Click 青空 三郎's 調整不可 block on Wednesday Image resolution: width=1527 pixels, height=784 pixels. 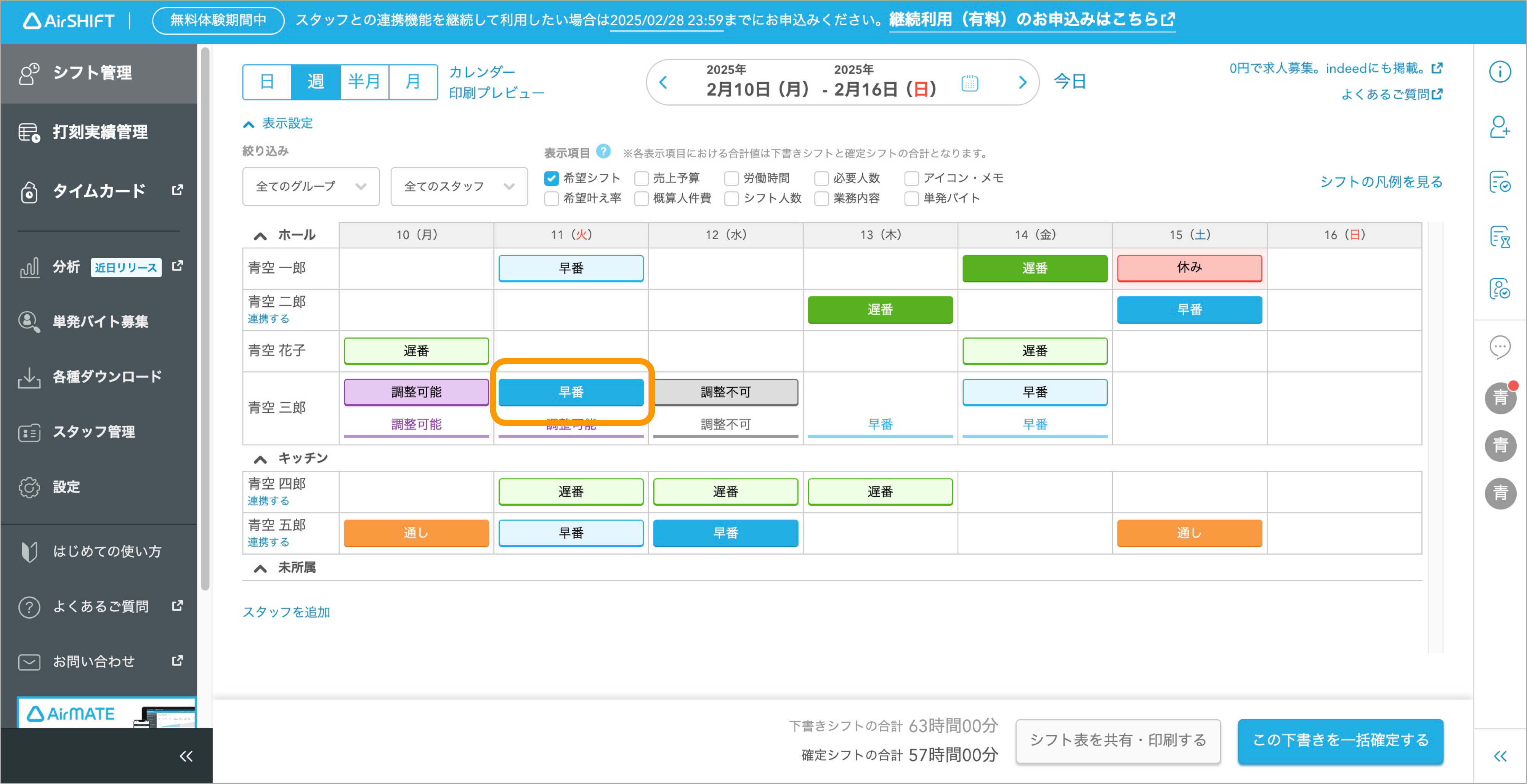coord(725,392)
